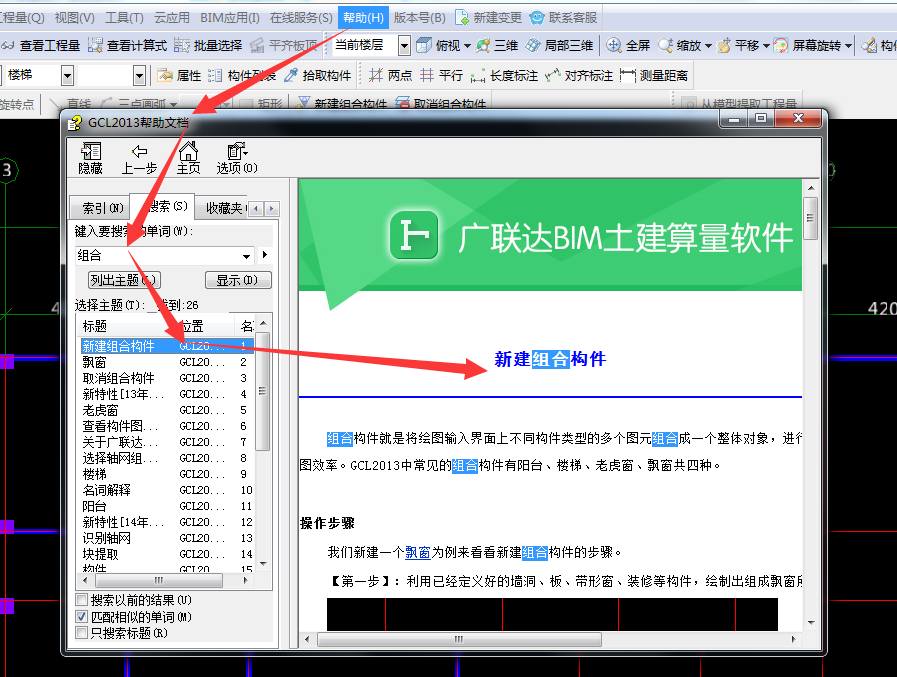
Task: Open search keyword dropdown arrow
Action: click(x=247, y=256)
